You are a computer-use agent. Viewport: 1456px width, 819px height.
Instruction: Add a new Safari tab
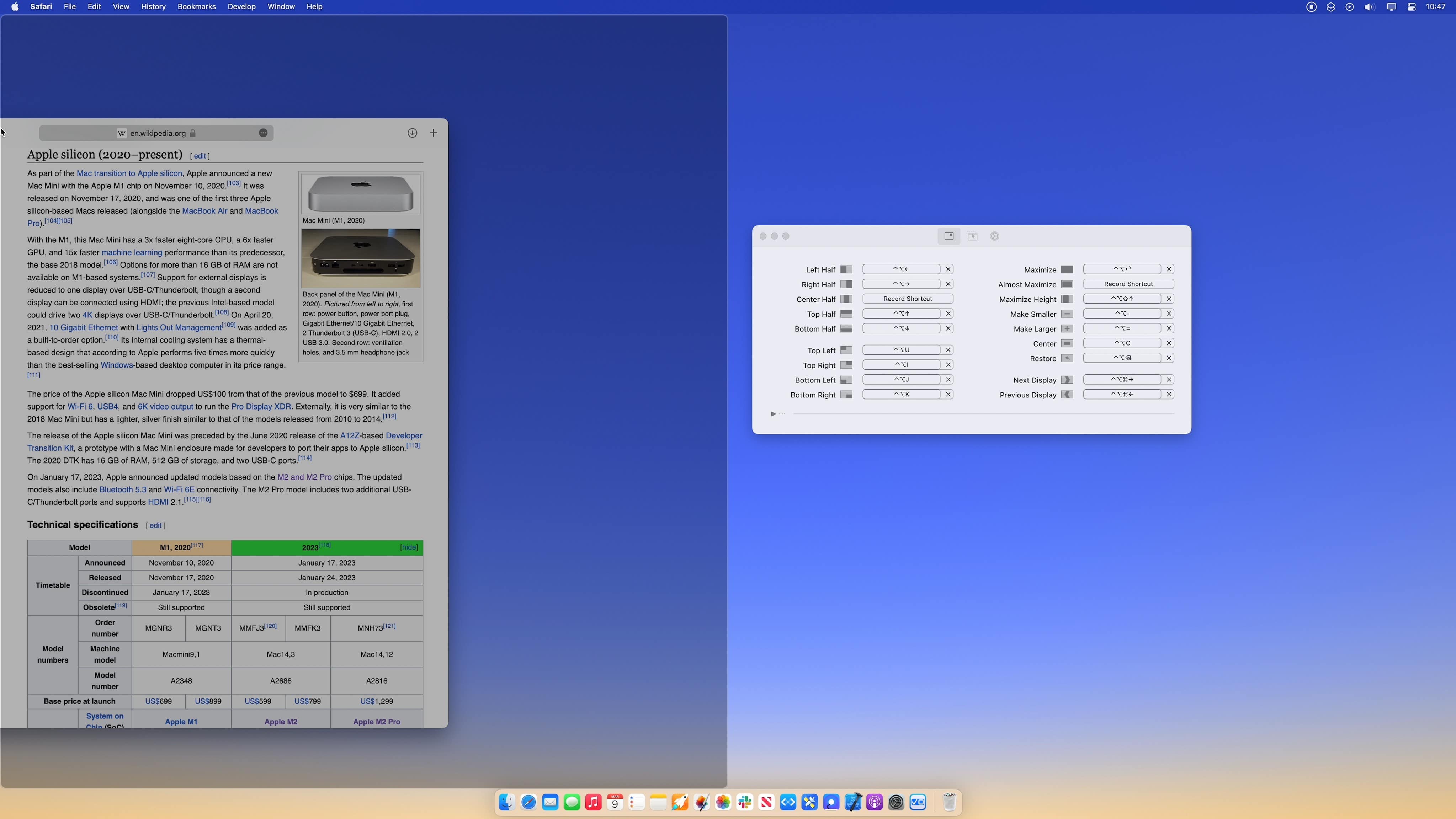point(434,133)
